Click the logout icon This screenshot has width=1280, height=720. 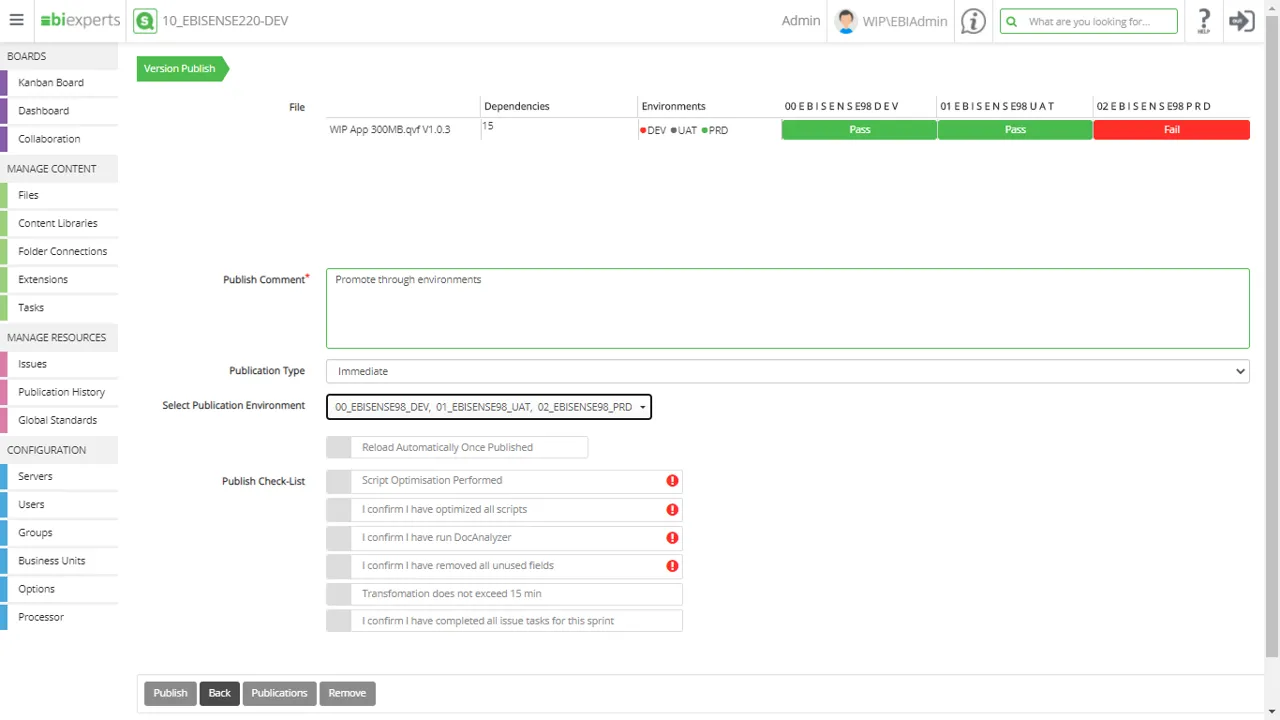point(1242,21)
